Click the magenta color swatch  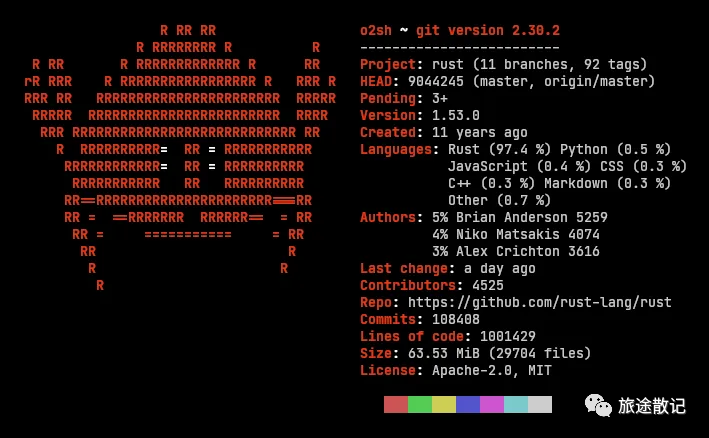[492, 405]
